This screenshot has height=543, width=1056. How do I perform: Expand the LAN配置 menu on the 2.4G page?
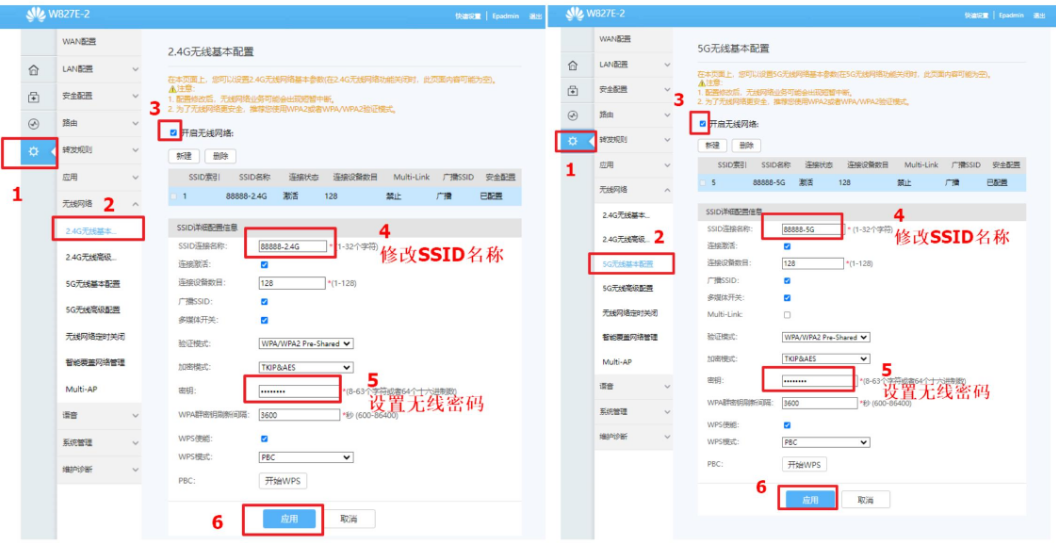pos(98,69)
